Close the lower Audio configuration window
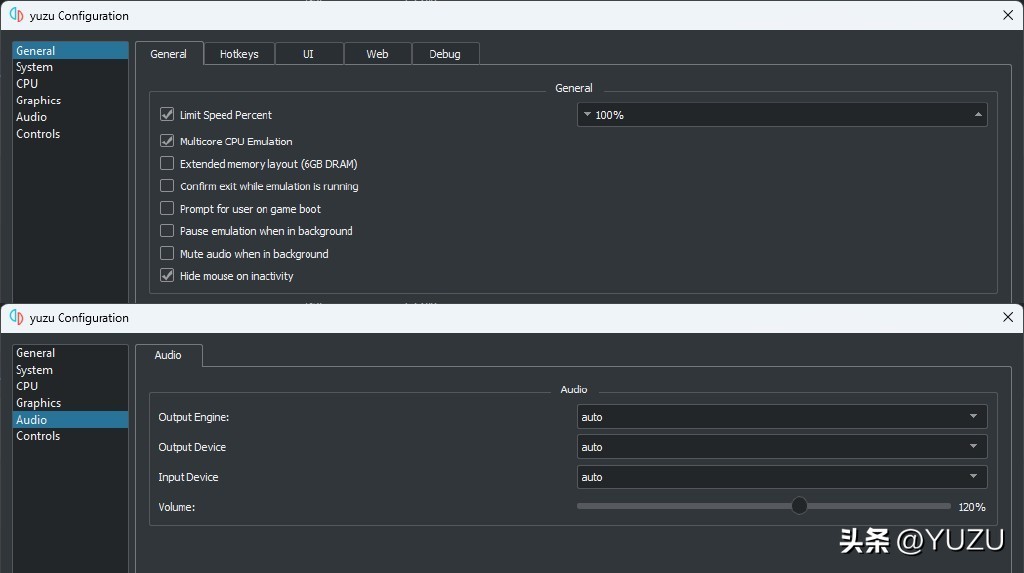The width and height of the screenshot is (1024, 573). pyautogui.click(x=1007, y=318)
